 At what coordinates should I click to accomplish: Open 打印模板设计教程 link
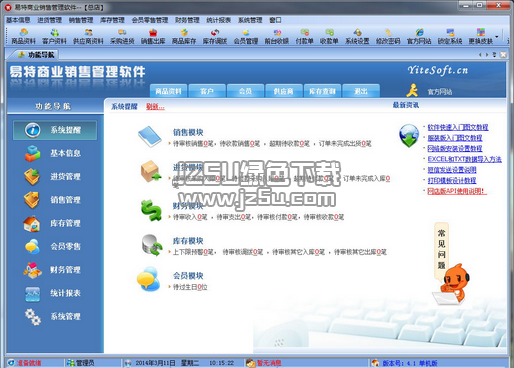452,180
